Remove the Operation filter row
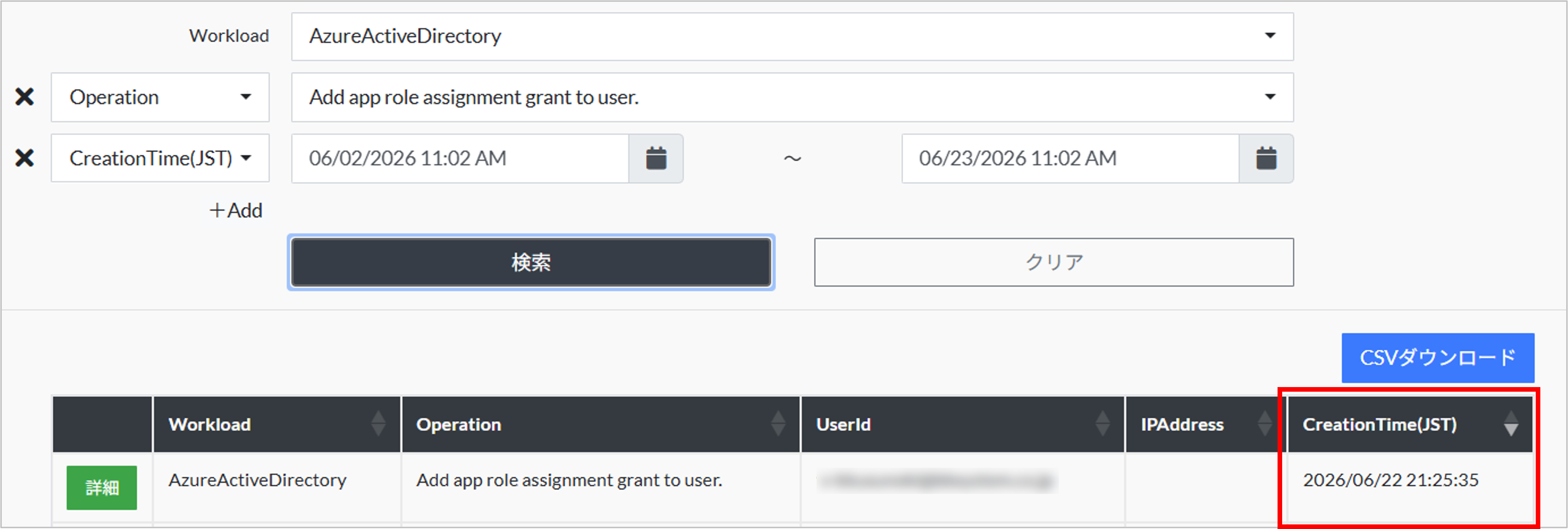Image resolution: width=1568 pixels, height=529 pixels. (x=24, y=97)
